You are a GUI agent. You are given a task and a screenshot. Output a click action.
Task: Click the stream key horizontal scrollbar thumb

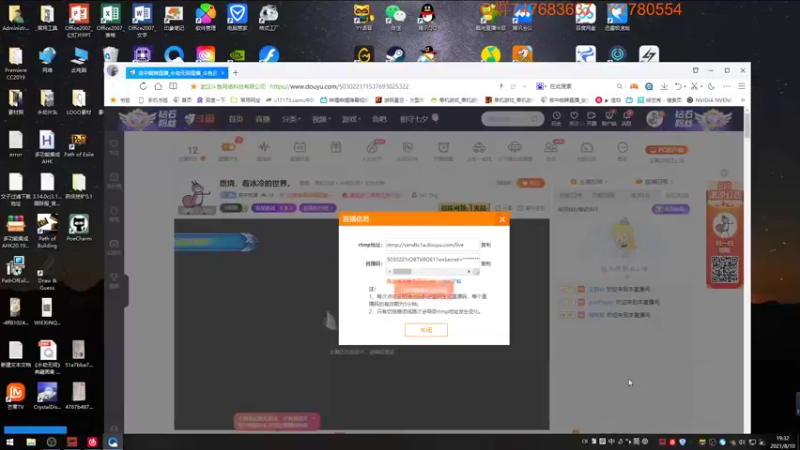point(402,271)
